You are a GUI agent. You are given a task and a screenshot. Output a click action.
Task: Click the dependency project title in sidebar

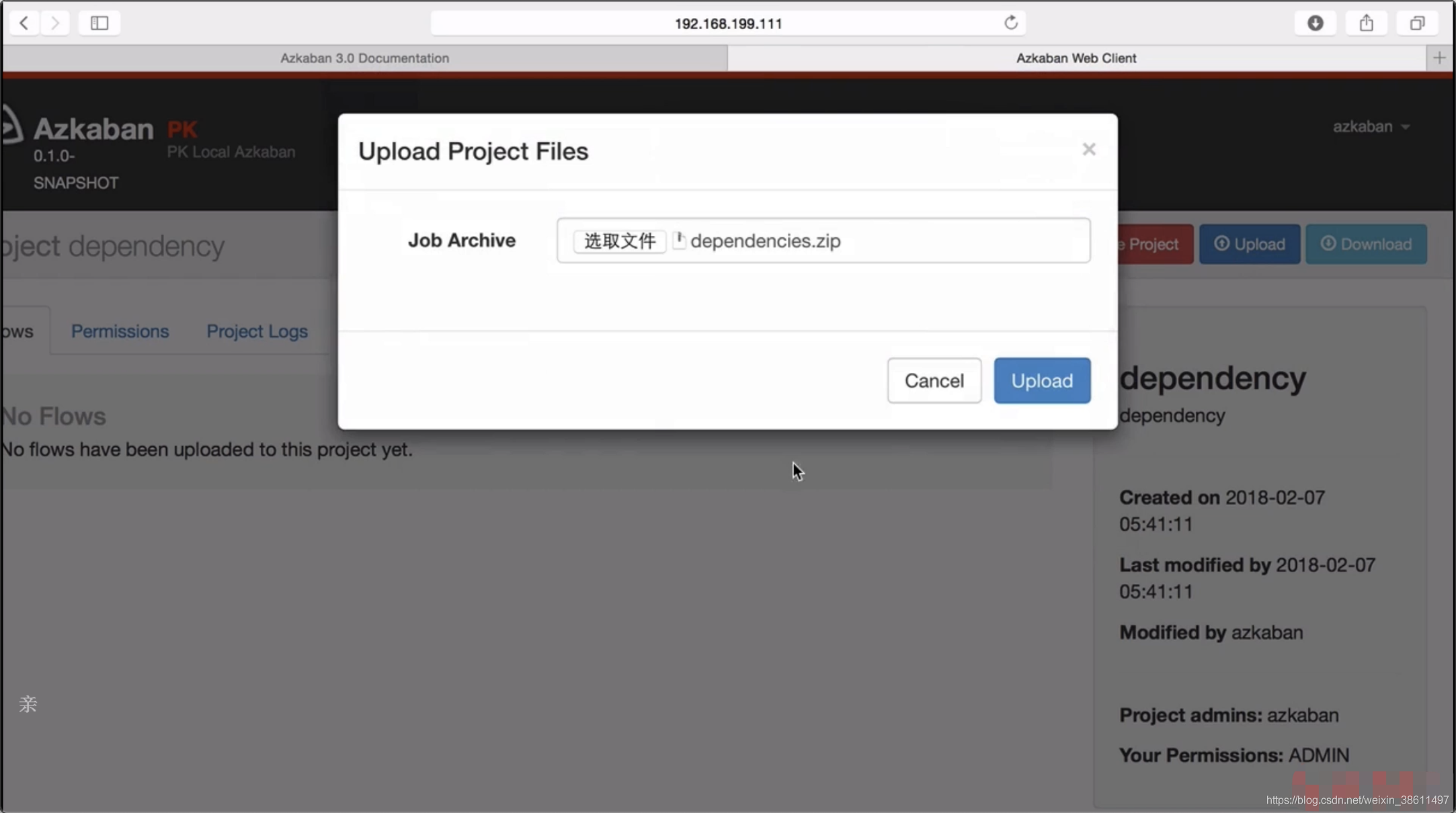[x=1212, y=378]
